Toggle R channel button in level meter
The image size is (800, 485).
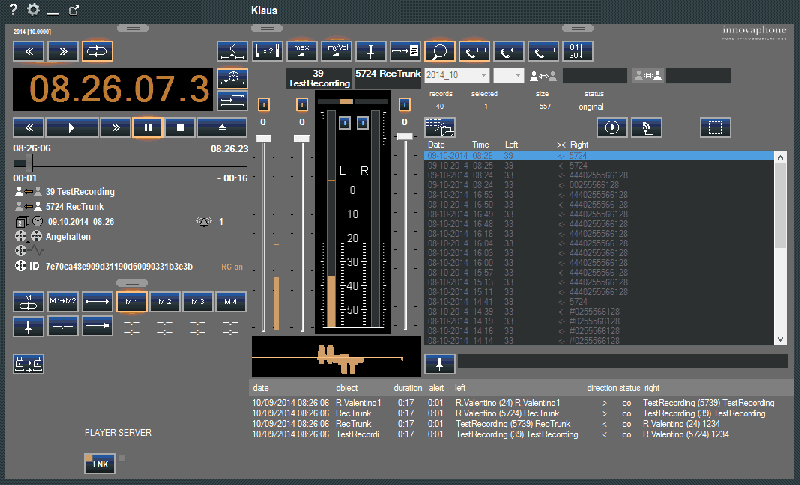coord(363,123)
